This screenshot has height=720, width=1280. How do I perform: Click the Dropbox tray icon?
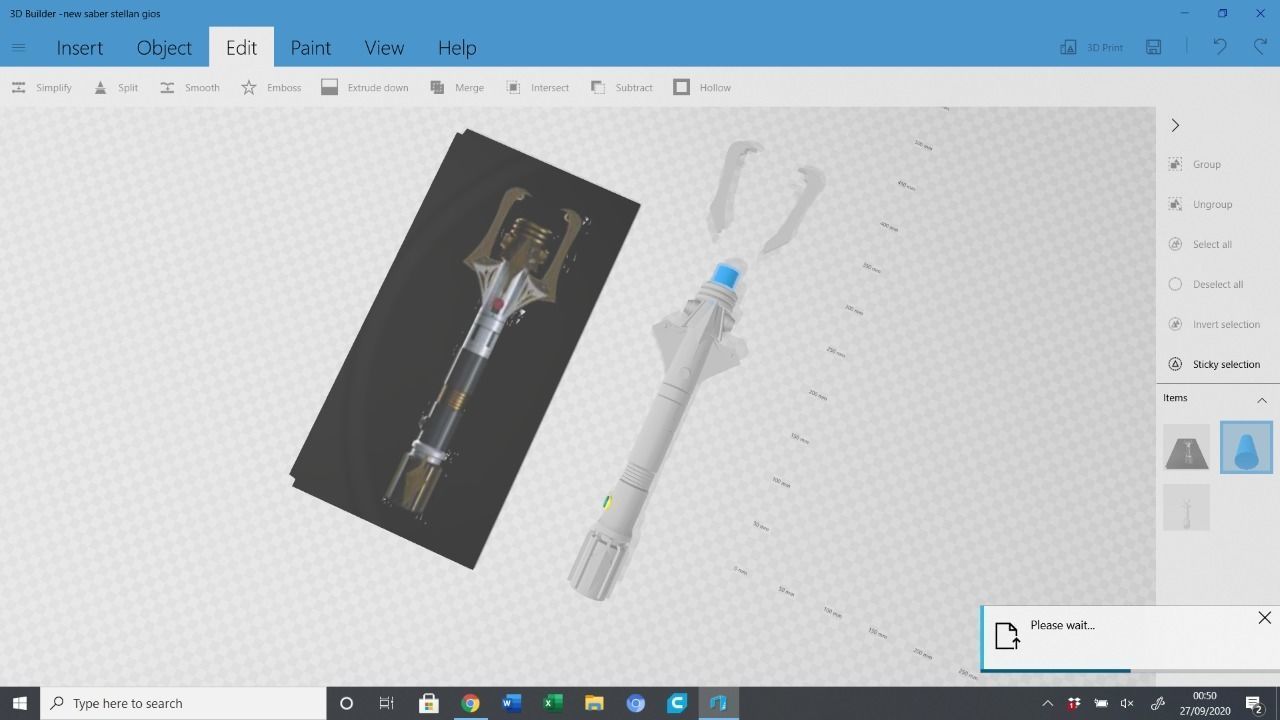[1074, 703]
